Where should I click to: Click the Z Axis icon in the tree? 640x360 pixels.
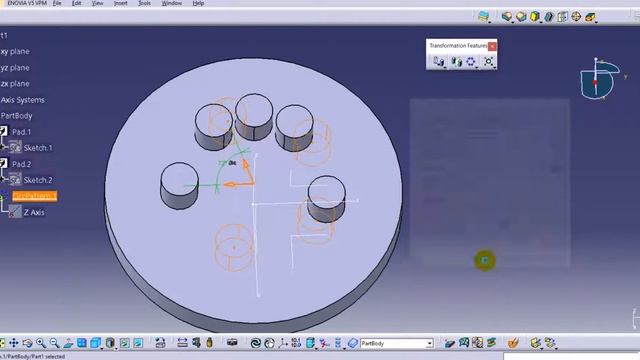15,212
